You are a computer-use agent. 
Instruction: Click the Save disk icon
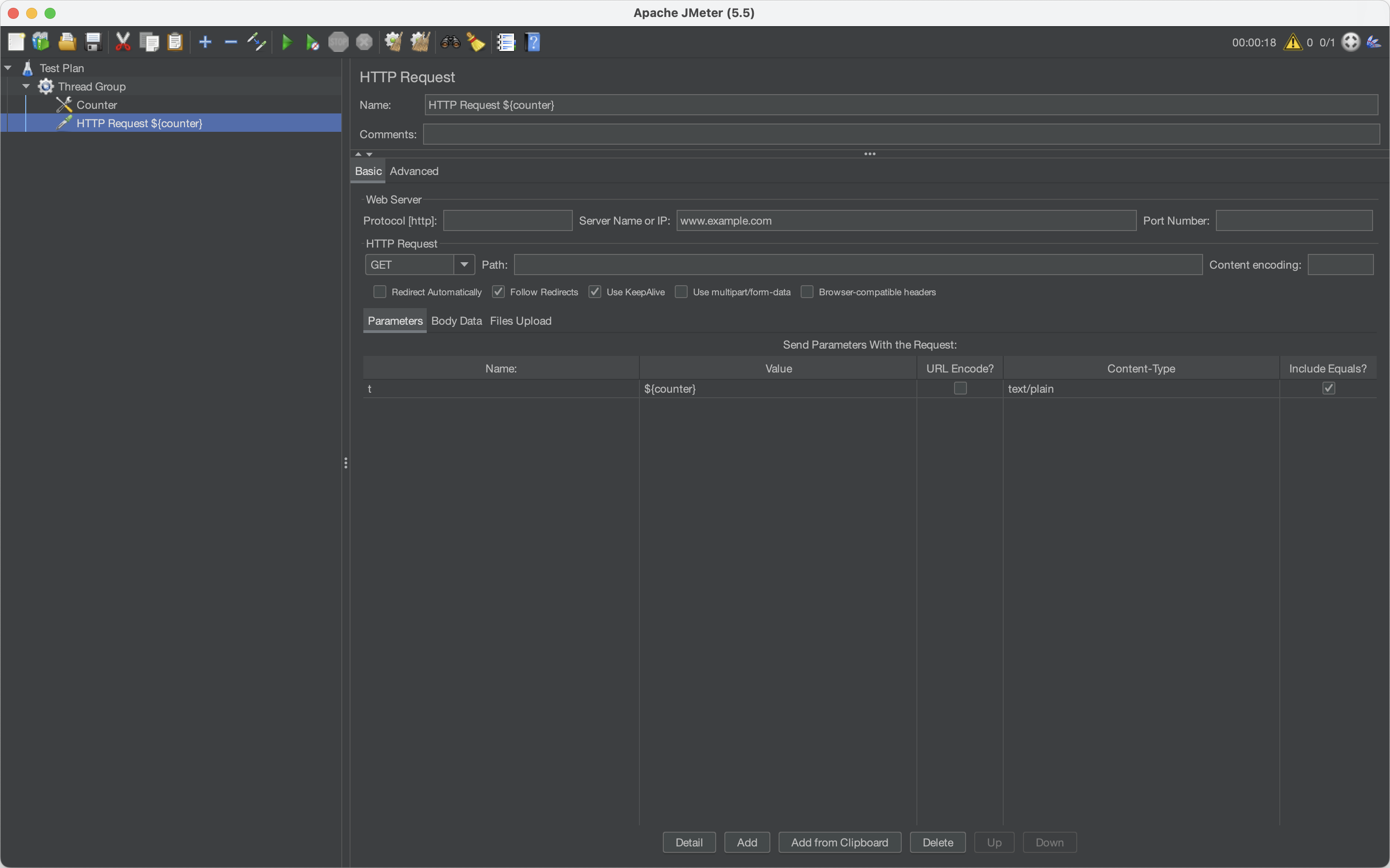pos(93,42)
